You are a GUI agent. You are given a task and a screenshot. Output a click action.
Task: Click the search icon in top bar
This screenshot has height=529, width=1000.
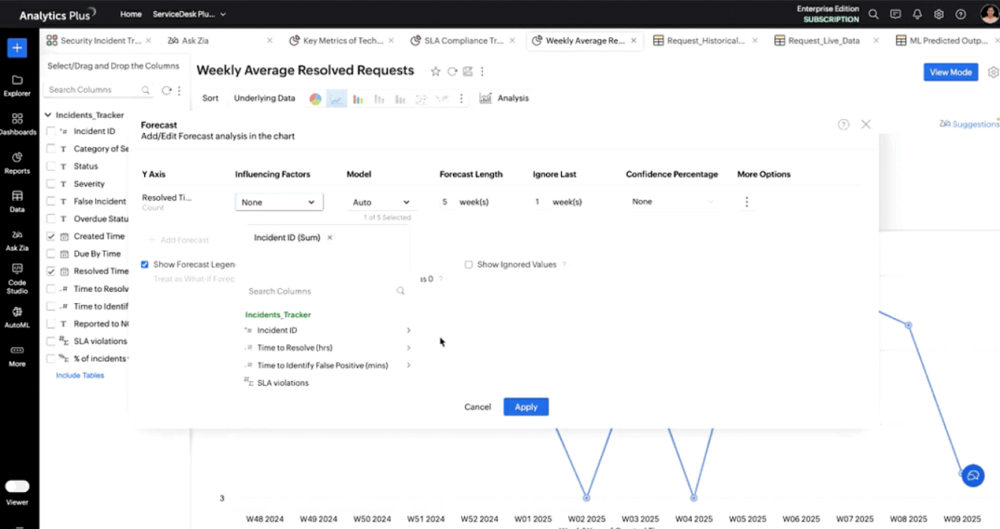[x=874, y=14]
